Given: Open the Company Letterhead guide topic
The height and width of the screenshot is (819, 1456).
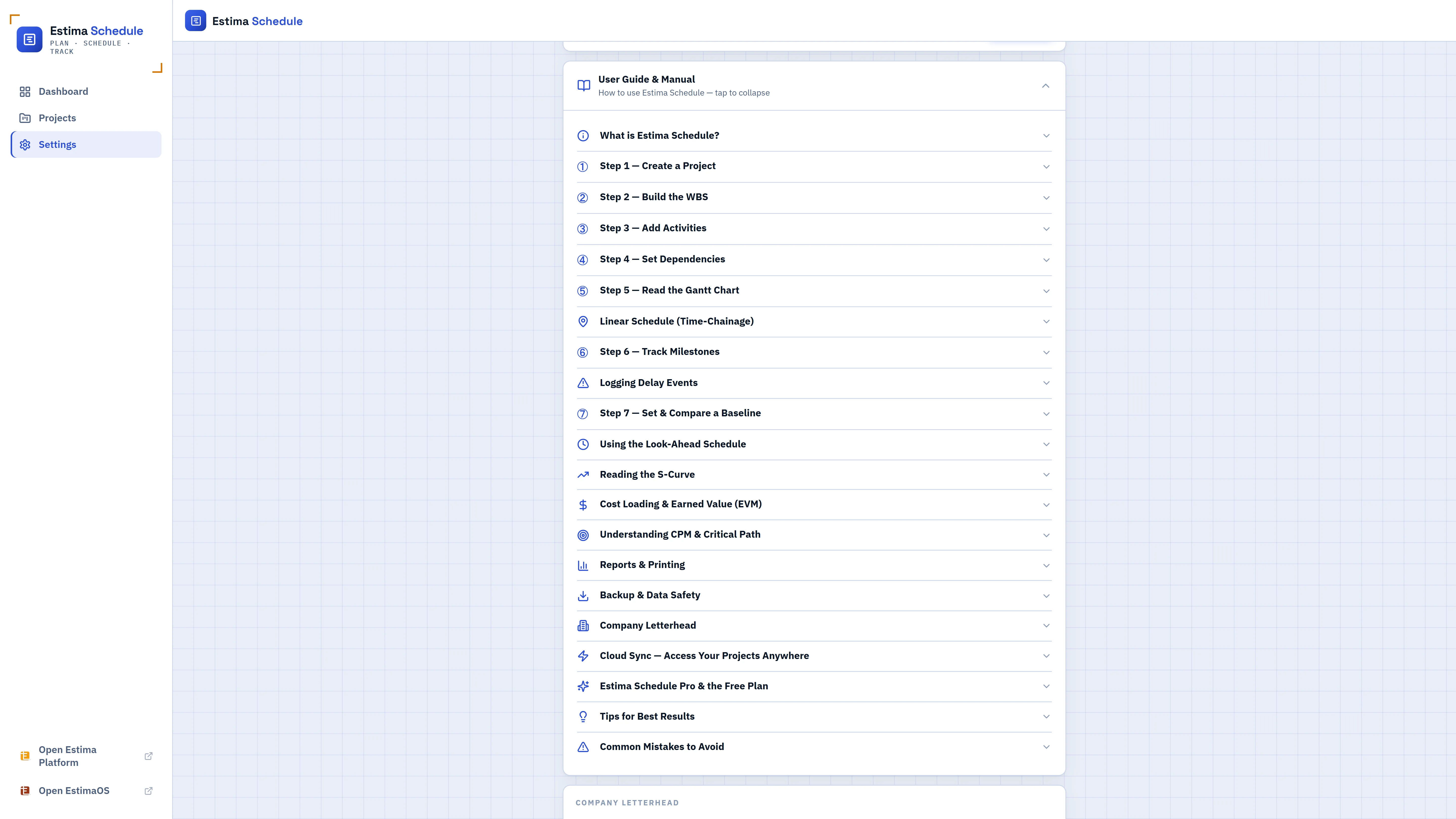Looking at the screenshot, I should click(814, 626).
